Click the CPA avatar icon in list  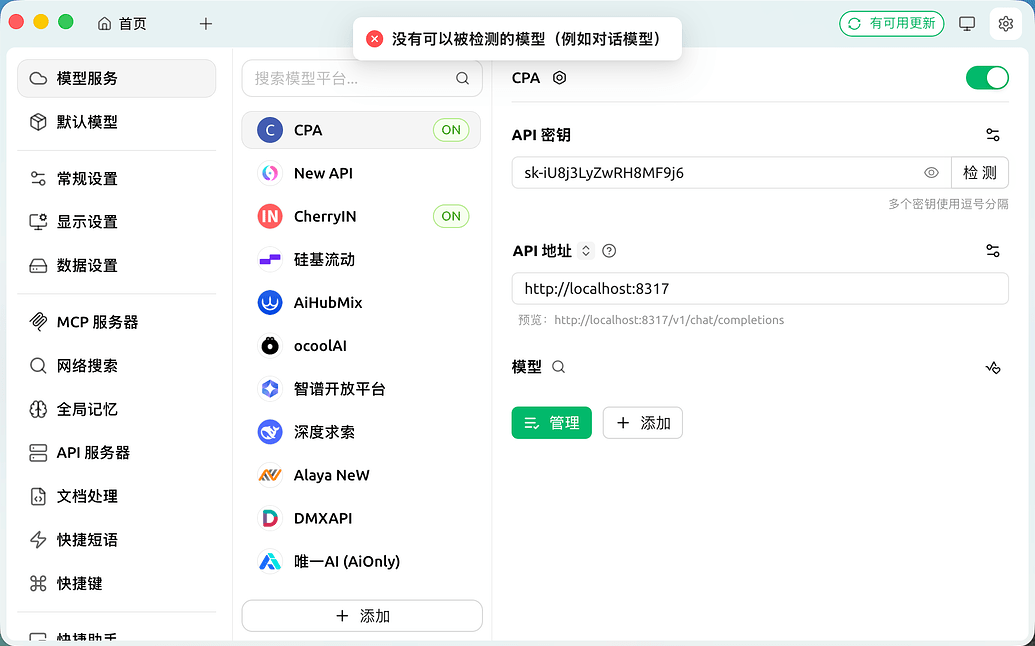[270, 130]
